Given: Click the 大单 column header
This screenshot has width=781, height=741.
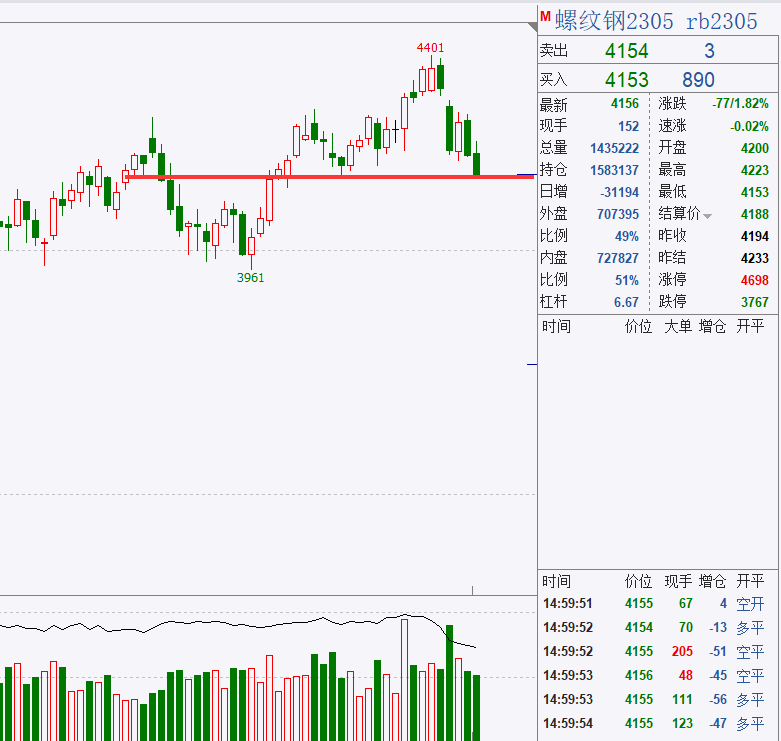Looking at the screenshot, I should (x=679, y=327).
